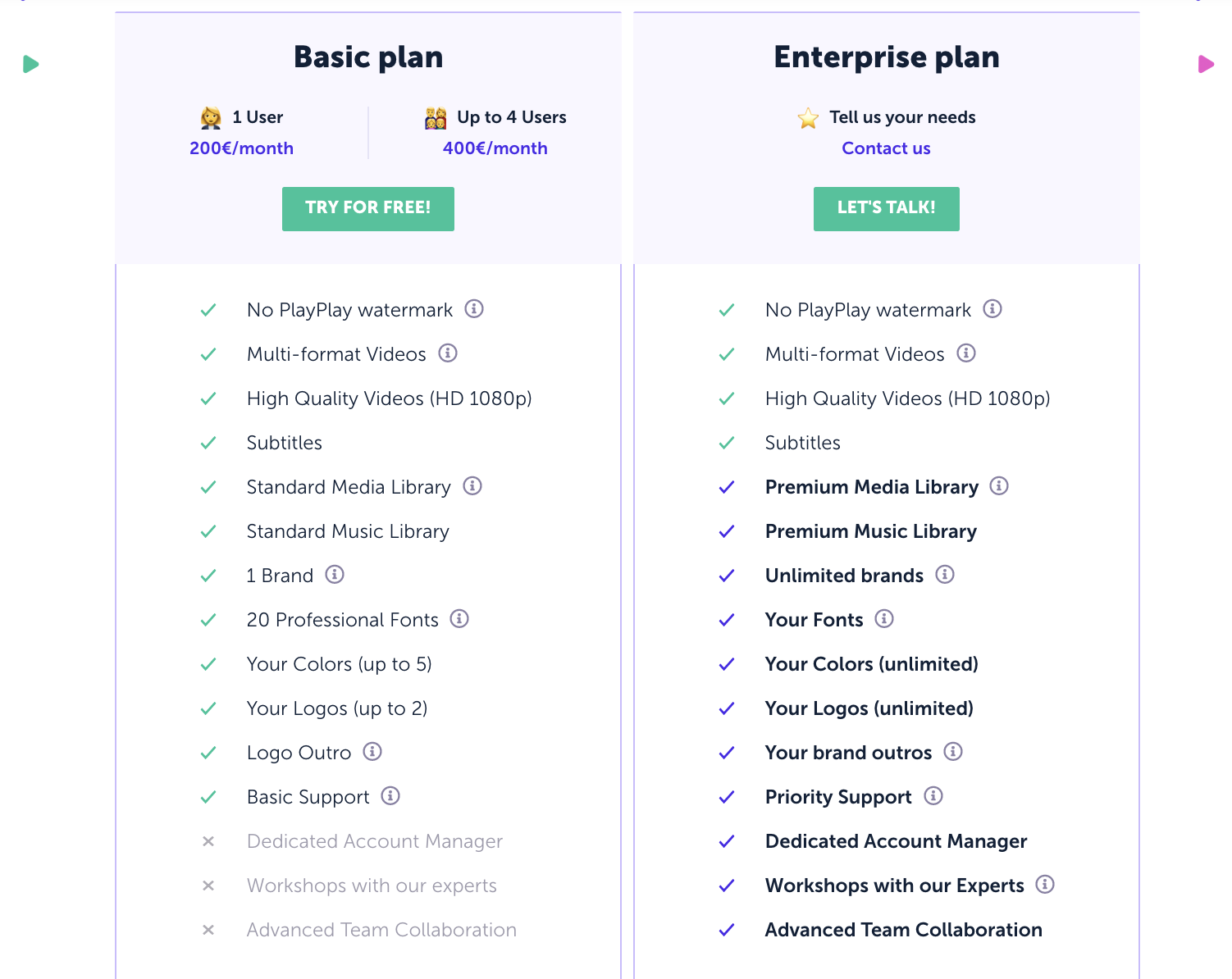Click info icon beside Logo Outro
The width and height of the screenshot is (1232, 979).
click(372, 752)
